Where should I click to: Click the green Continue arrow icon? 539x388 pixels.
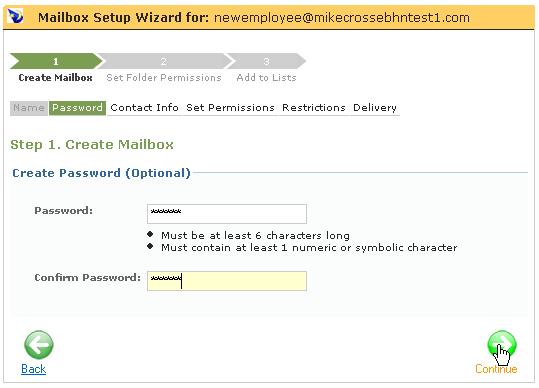(502, 345)
